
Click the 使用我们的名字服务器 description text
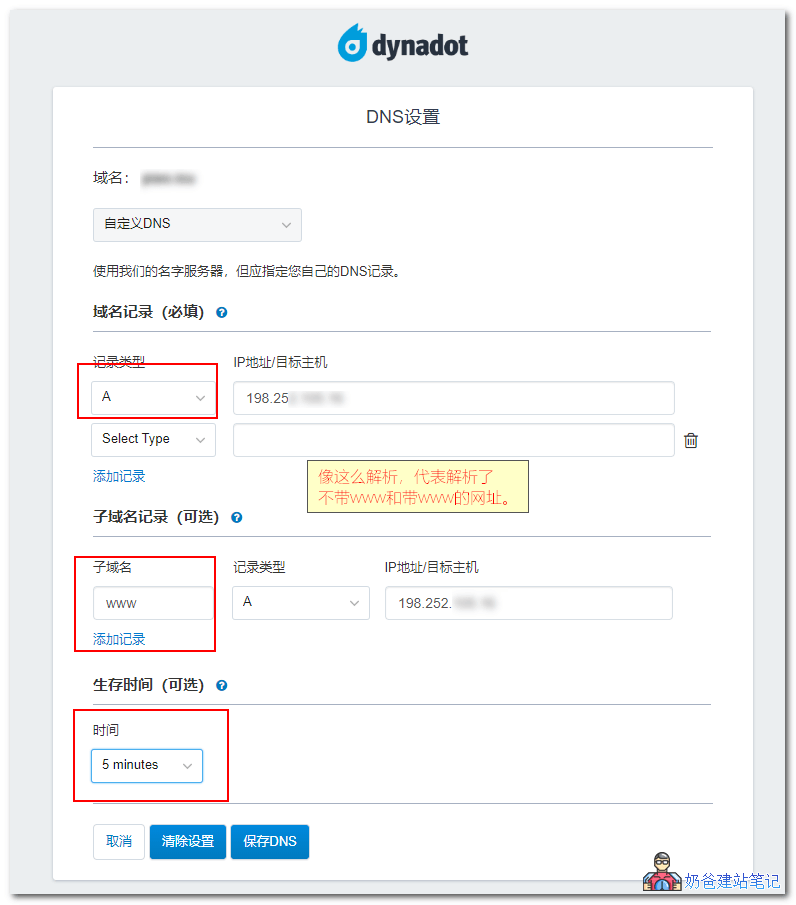pyautogui.click(x=246, y=271)
